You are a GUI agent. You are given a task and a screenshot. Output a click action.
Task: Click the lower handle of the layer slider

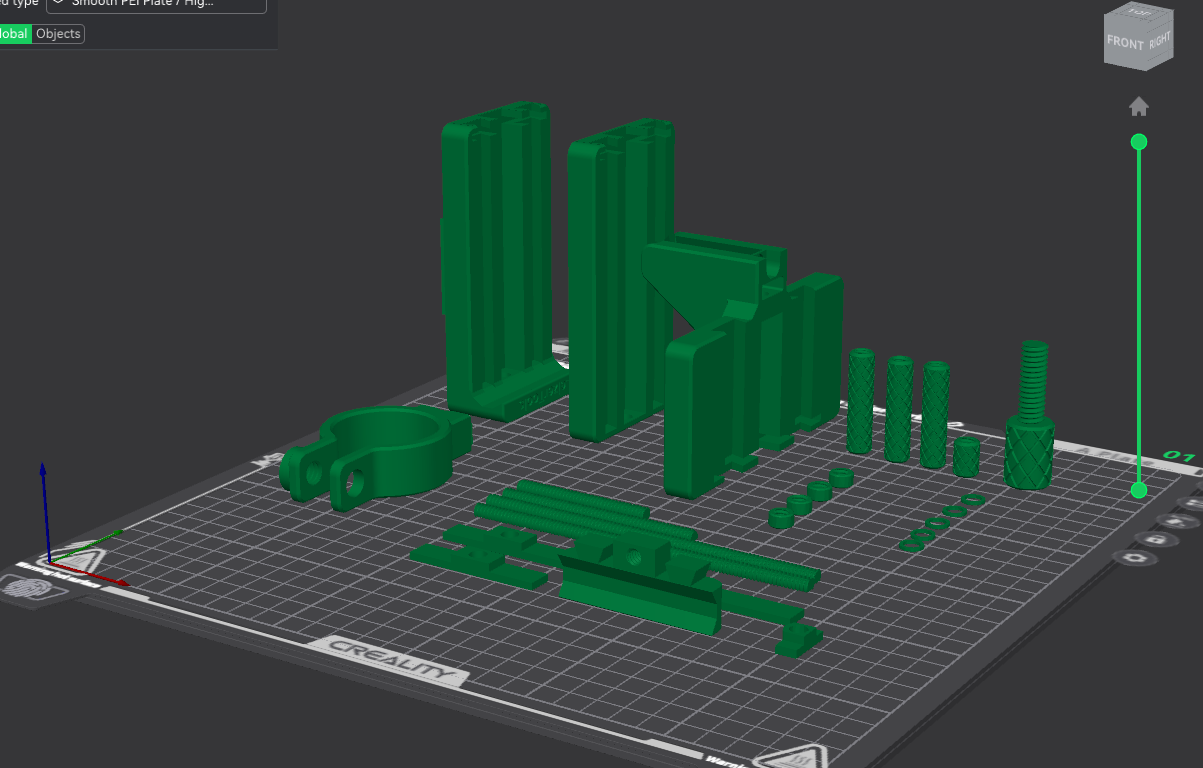click(x=1138, y=490)
